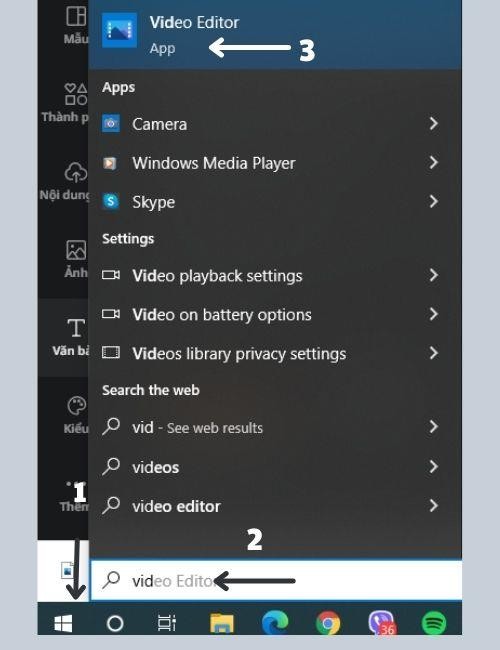Viewport: 500px width, 650px height.
Task: Open Windows Media Player result
Action: click(x=275, y=162)
